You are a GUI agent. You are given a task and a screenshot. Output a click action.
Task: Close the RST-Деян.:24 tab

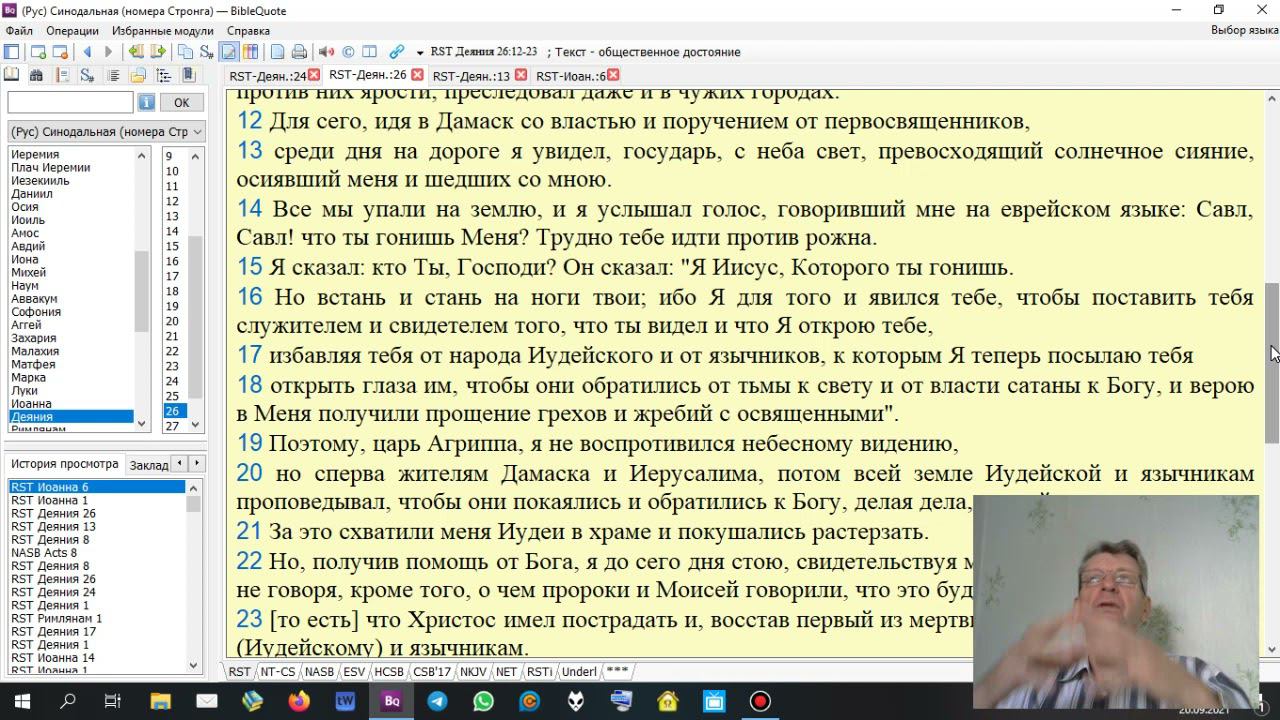tap(314, 75)
